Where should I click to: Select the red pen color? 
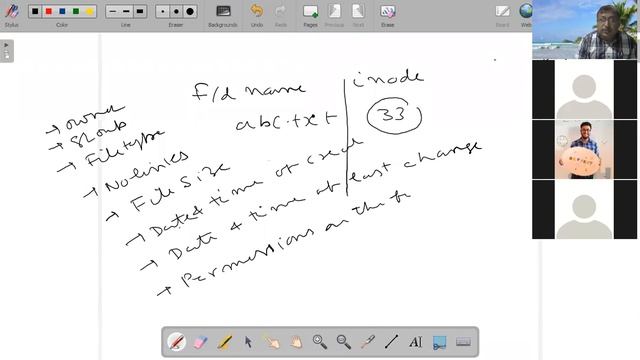coord(49,11)
